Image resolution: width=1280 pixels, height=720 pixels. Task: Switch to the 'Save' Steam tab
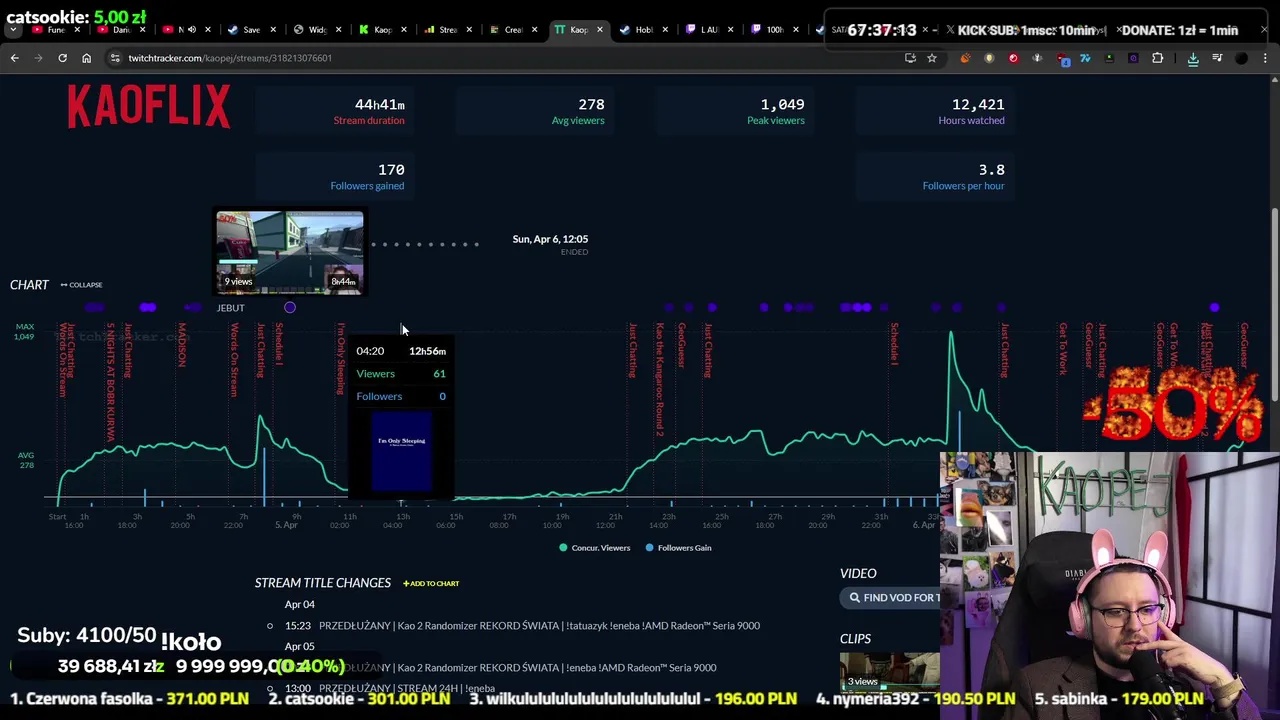point(250,30)
